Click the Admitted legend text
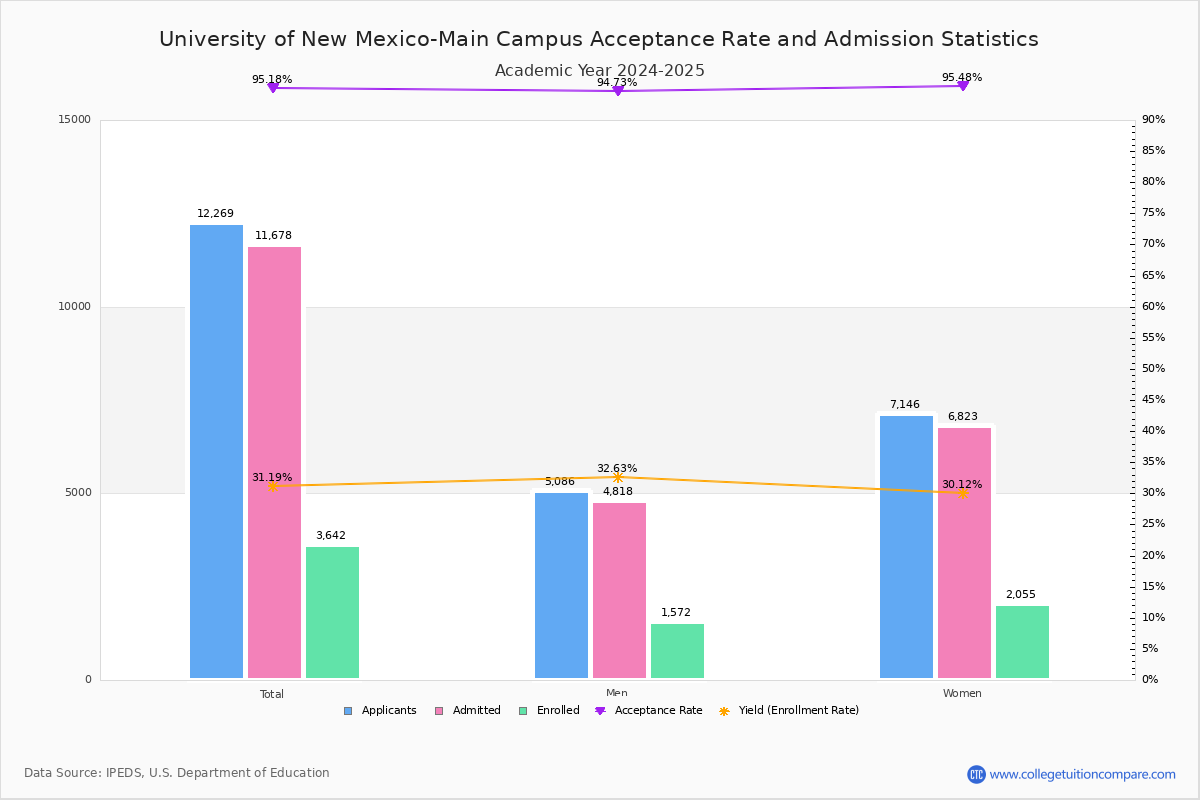The image size is (1200, 800). coord(477,711)
